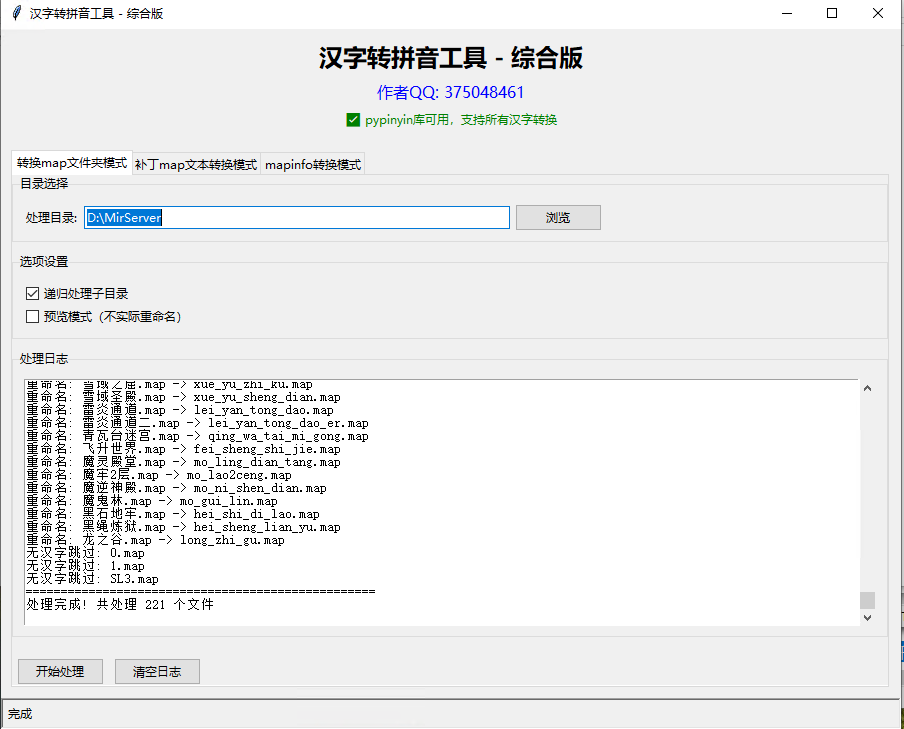Minimize the 汉字转拼音工具 window
This screenshot has width=904, height=729.
click(787, 13)
